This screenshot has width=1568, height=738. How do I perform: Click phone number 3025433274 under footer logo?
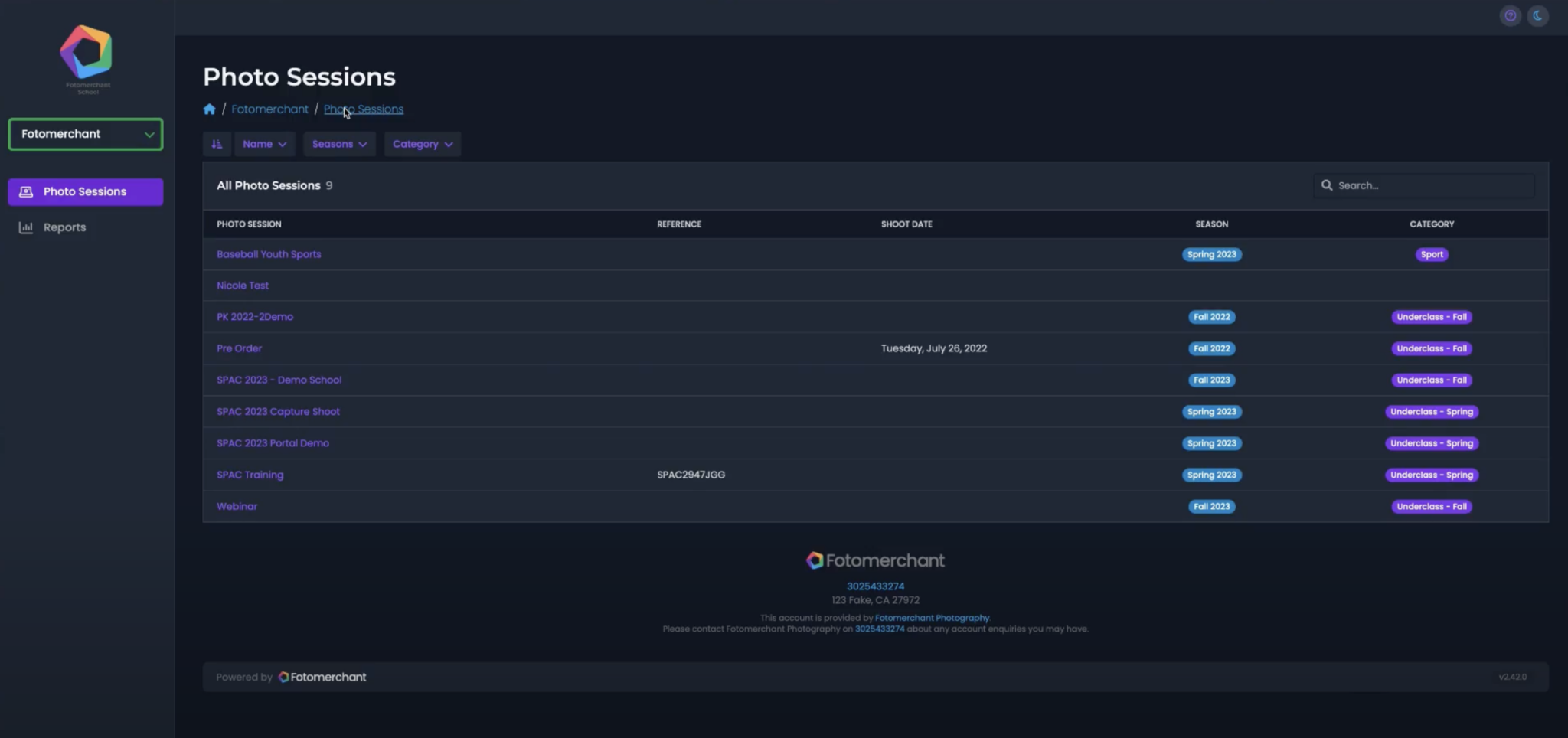(875, 586)
